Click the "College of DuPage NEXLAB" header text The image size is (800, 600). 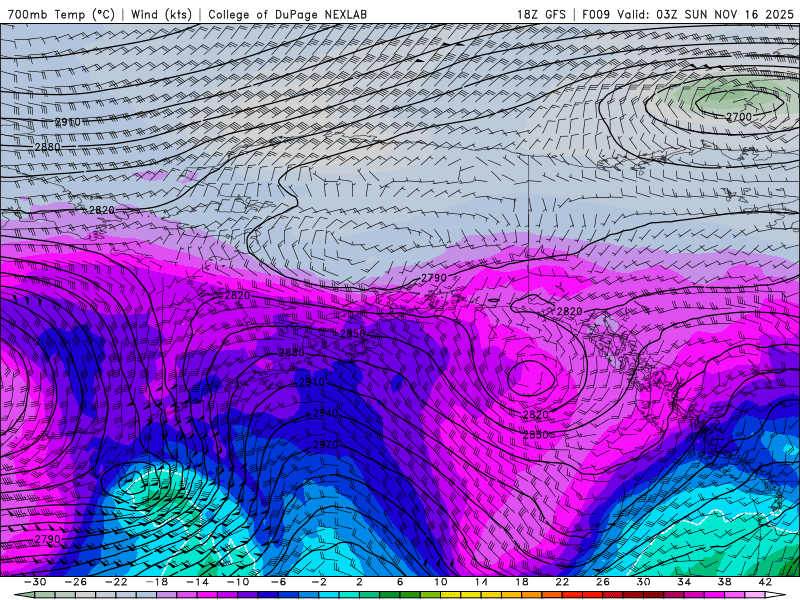287,14
